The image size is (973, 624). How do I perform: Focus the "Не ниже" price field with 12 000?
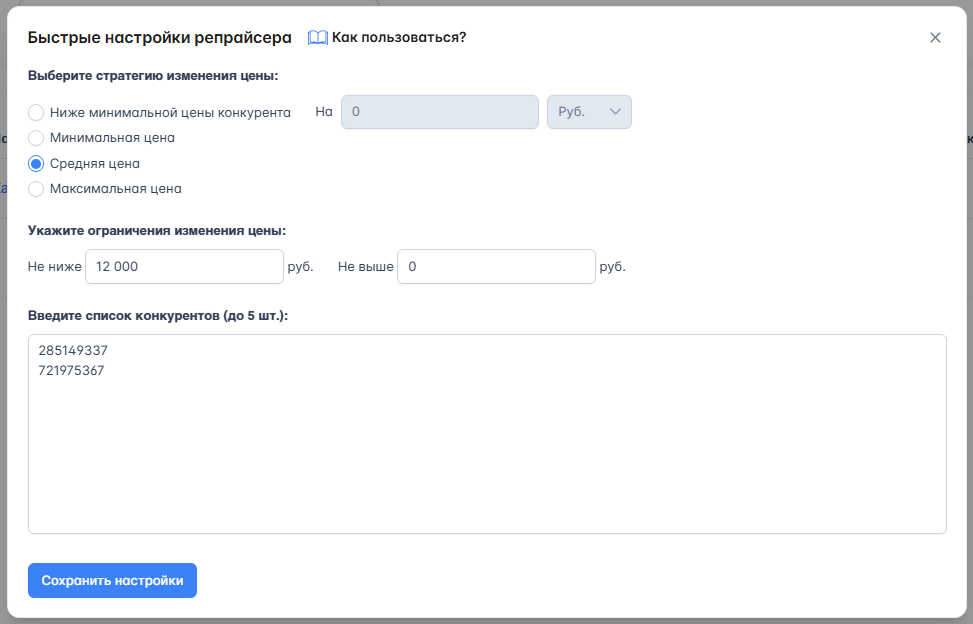[184, 267]
